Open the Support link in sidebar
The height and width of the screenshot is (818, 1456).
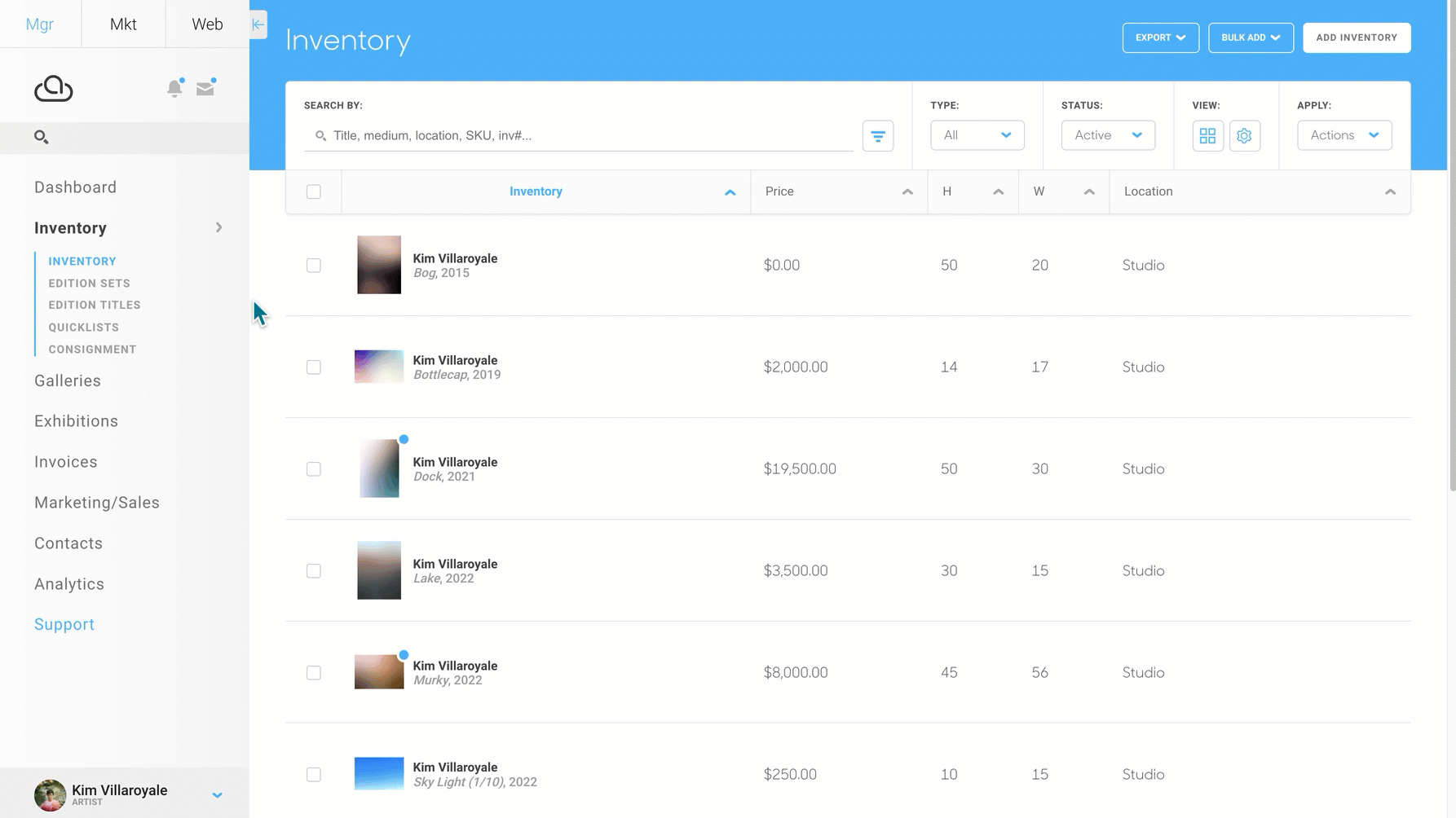64,623
